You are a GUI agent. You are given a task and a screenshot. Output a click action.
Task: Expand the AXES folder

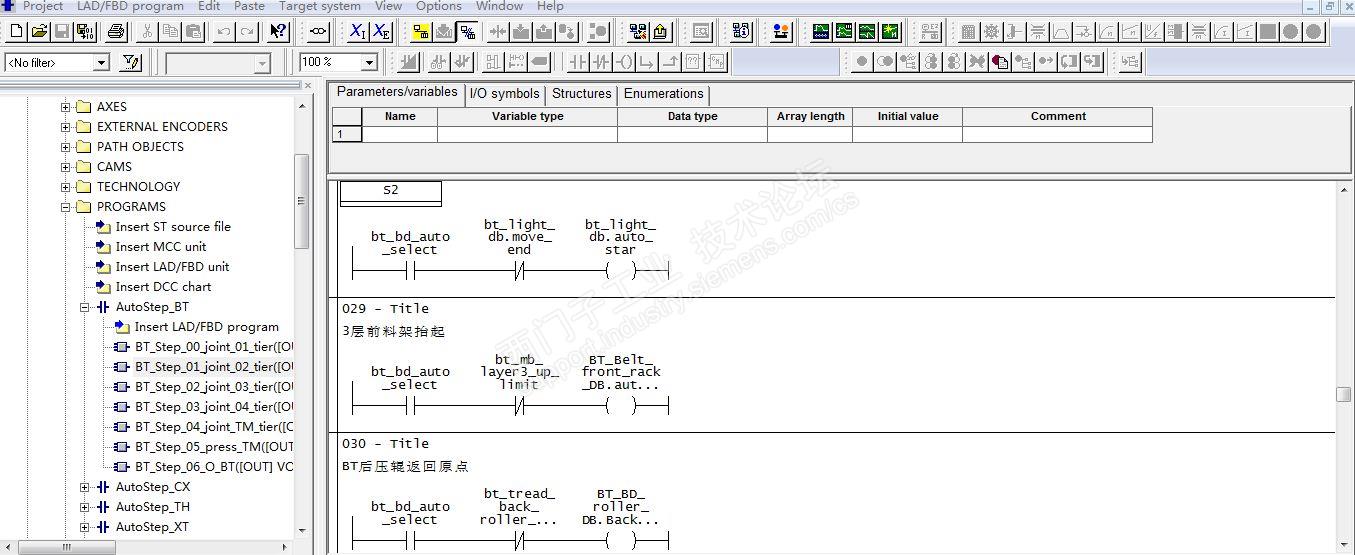pyautogui.click(x=66, y=107)
